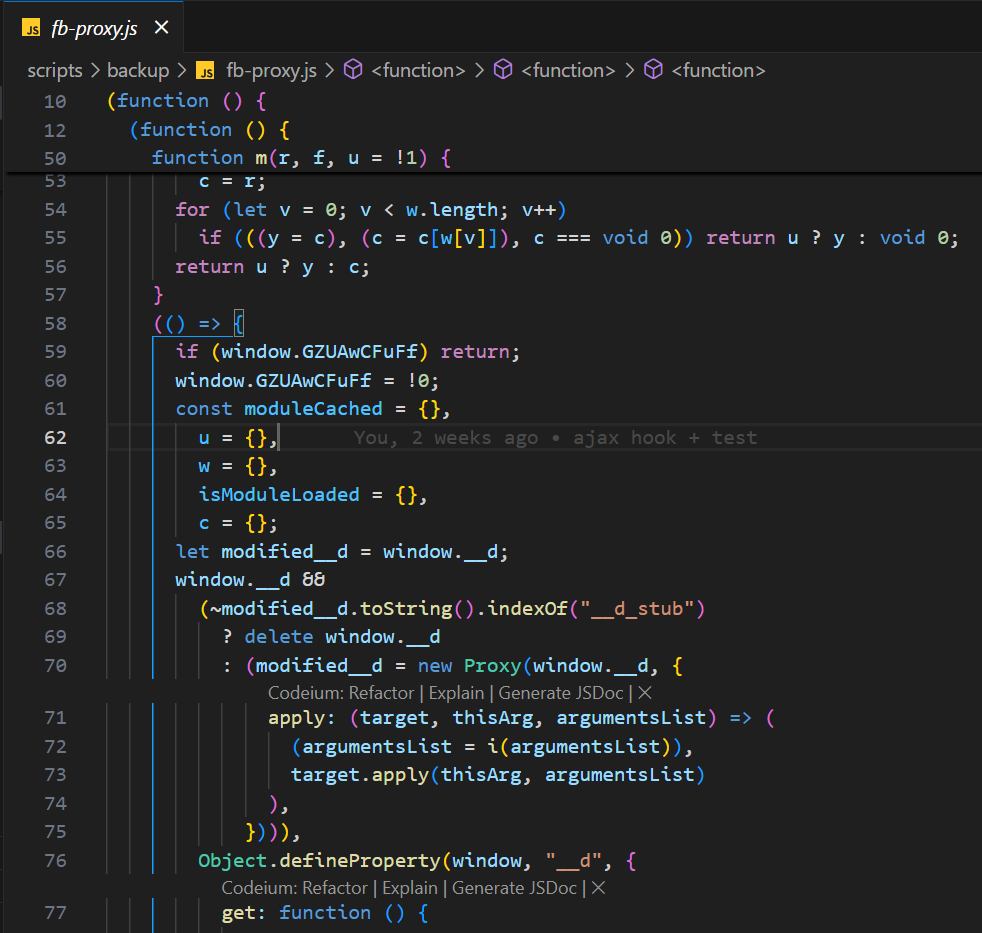Click line number 62 in the gutter
Screen dimensions: 982x933
(55, 438)
